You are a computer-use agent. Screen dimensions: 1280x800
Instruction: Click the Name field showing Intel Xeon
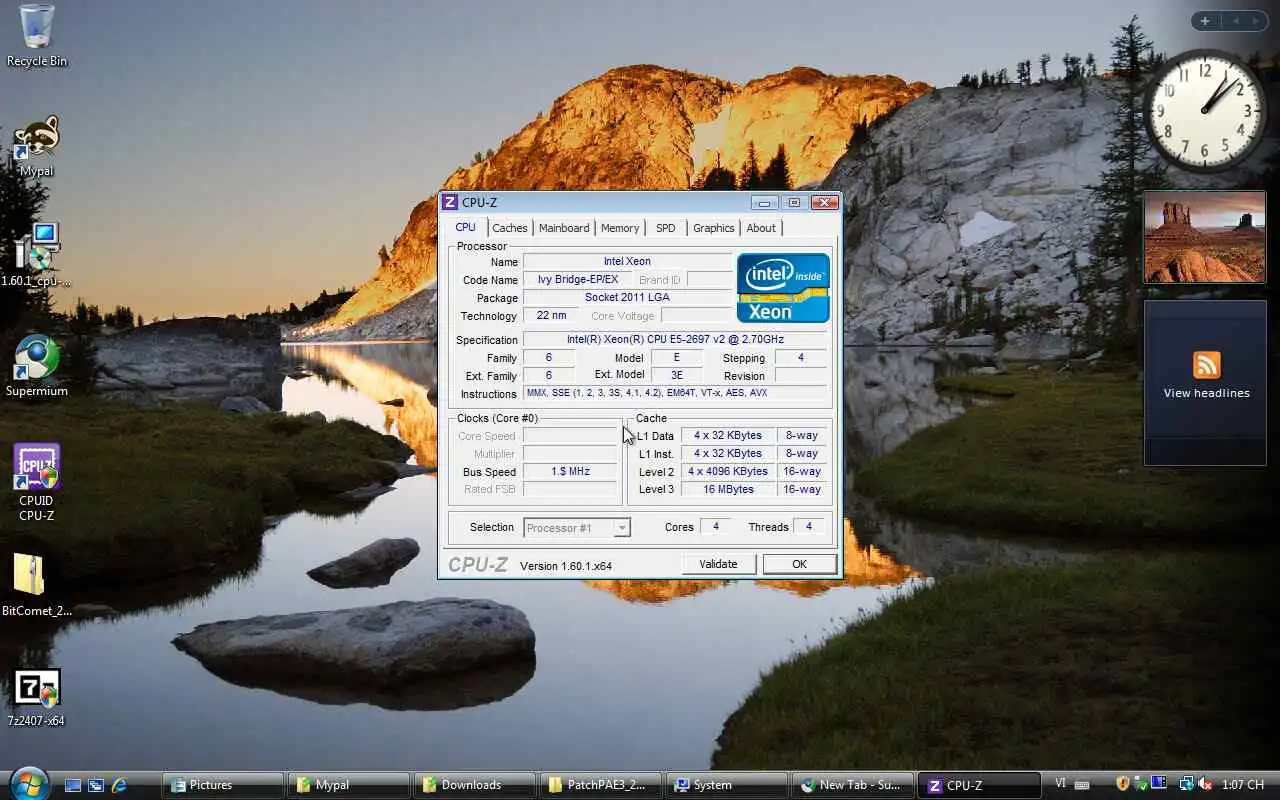tap(627, 262)
